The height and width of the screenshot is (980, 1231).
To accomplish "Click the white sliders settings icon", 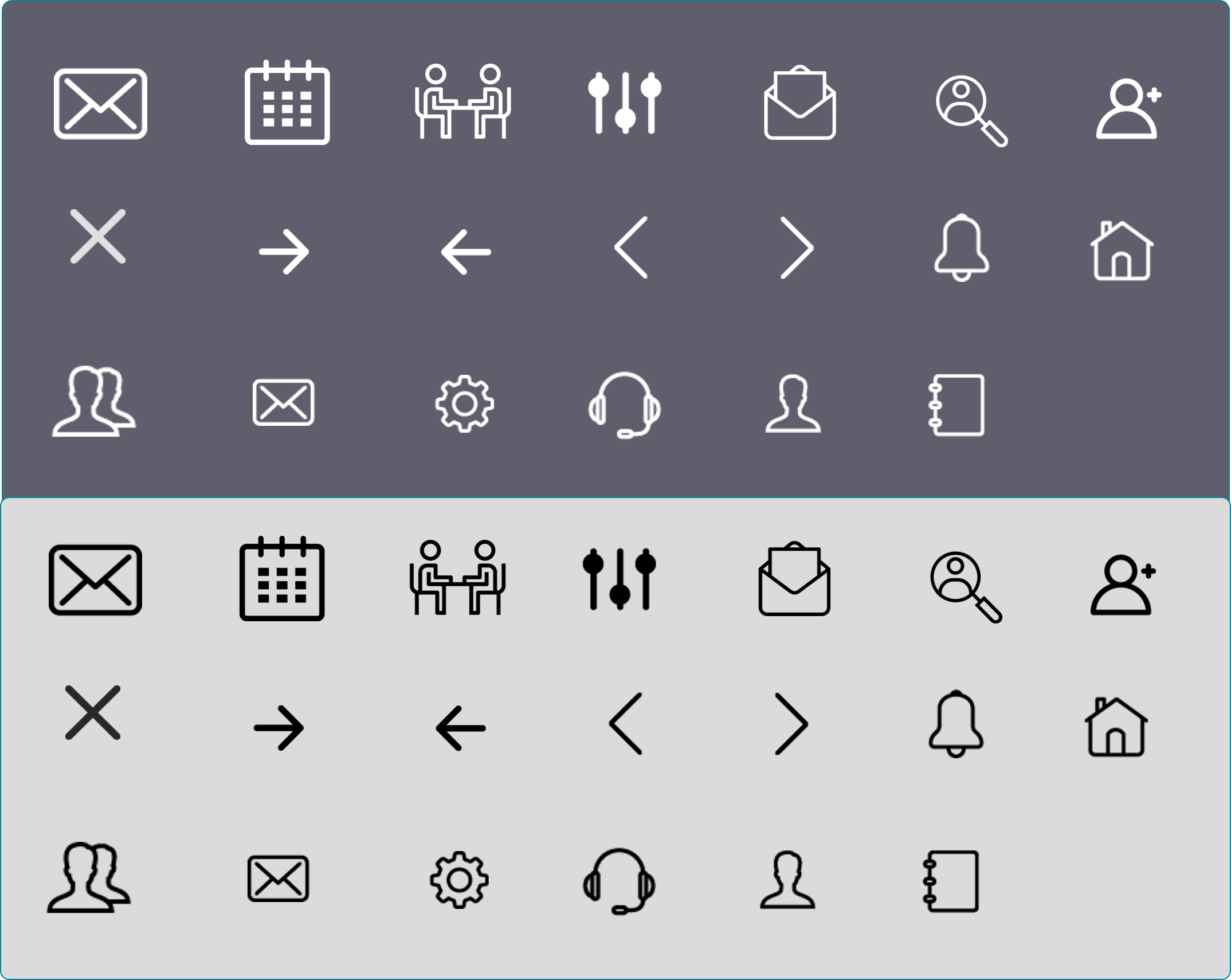I will click(625, 103).
